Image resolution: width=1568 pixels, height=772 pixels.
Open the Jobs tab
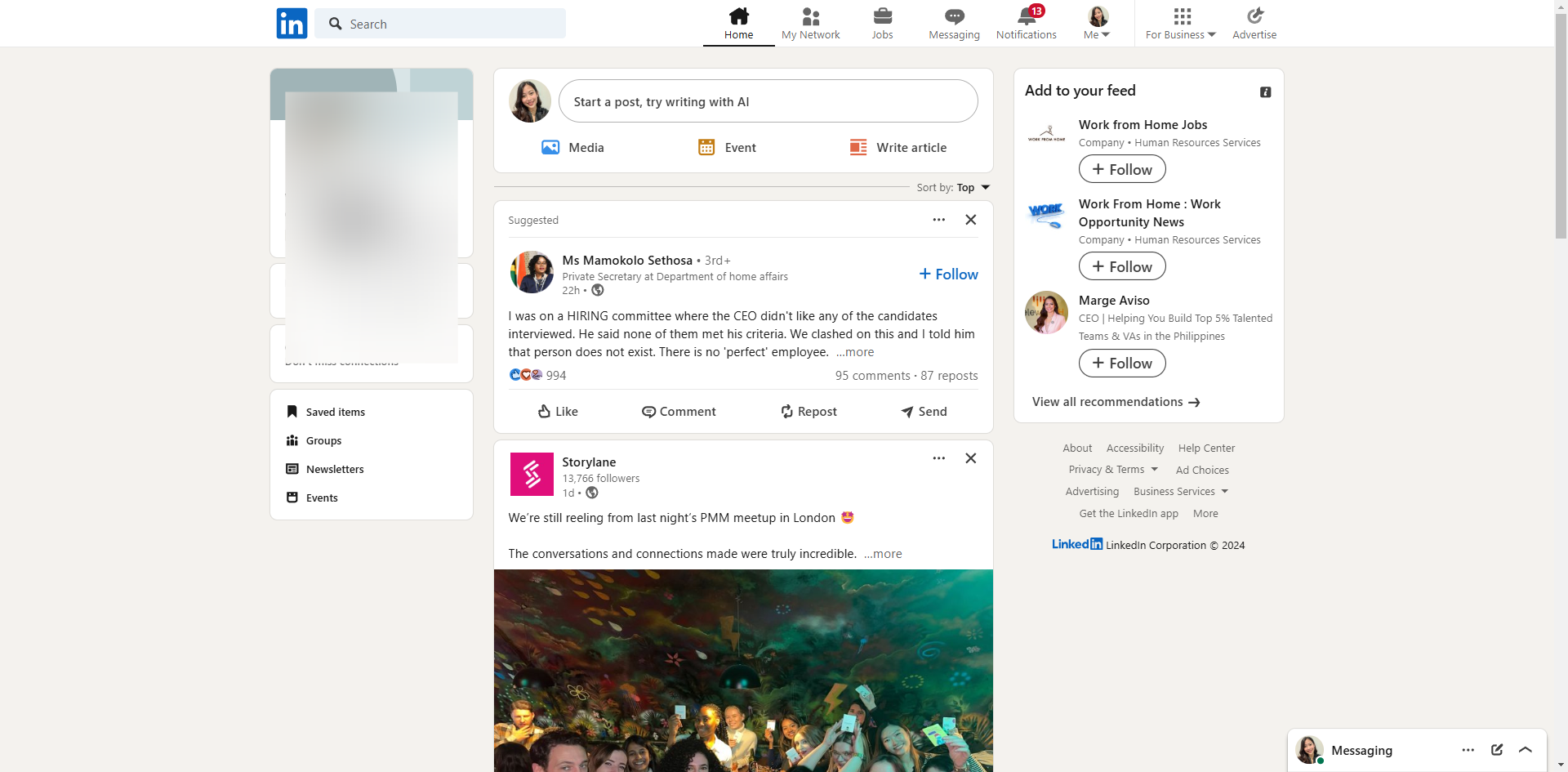click(882, 24)
